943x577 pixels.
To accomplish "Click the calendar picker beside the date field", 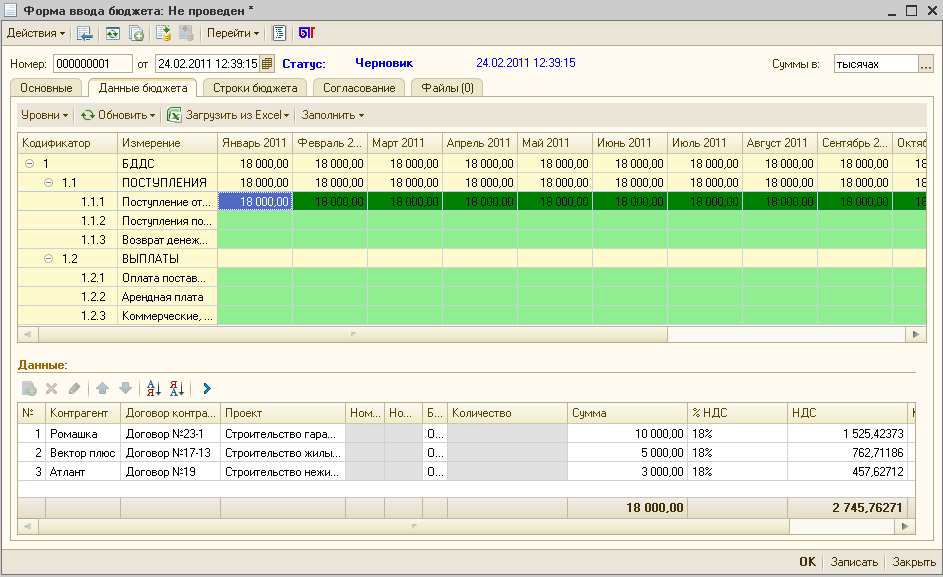I will pos(267,64).
